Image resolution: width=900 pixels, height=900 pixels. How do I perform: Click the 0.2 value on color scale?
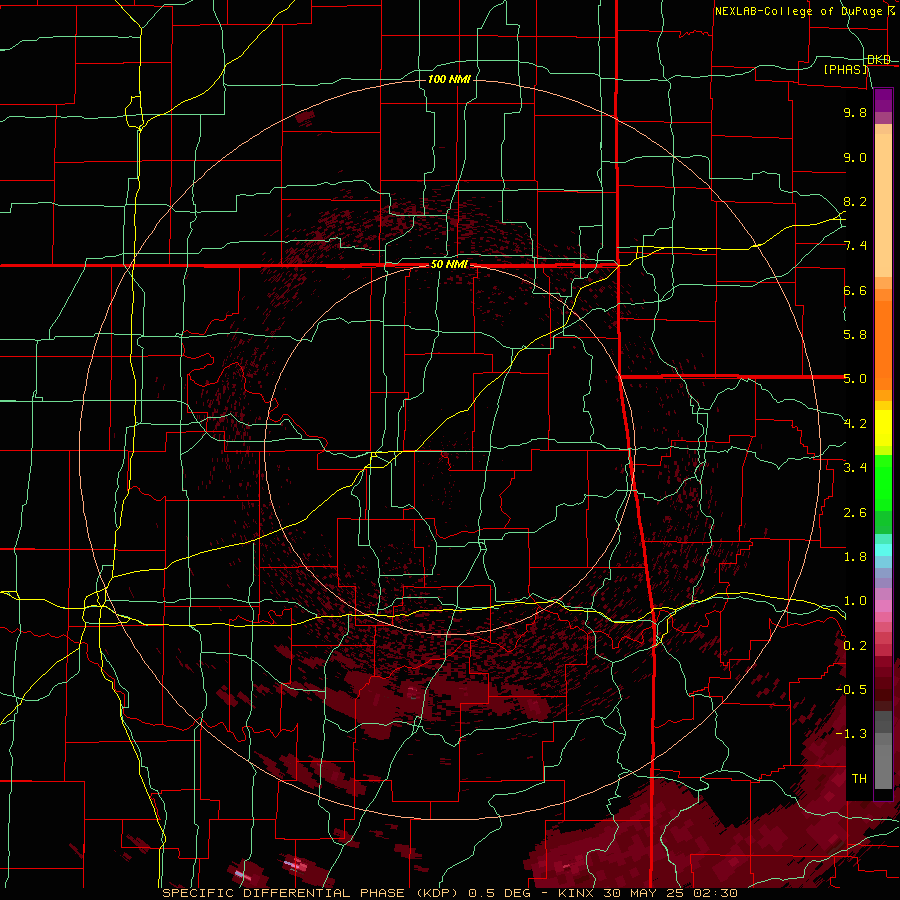(855, 646)
